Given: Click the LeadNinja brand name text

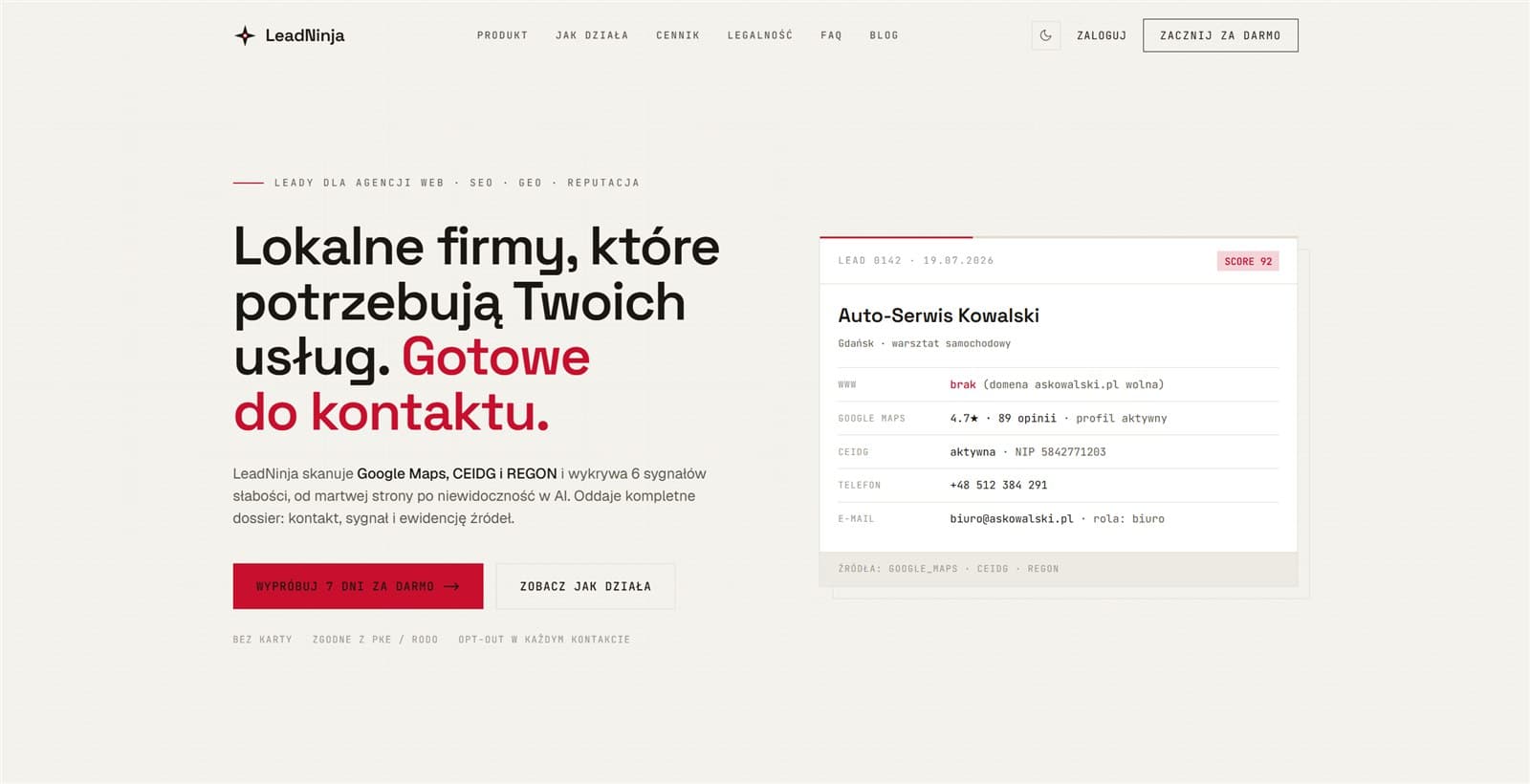Looking at the screenshot, I should click(305, 35).
